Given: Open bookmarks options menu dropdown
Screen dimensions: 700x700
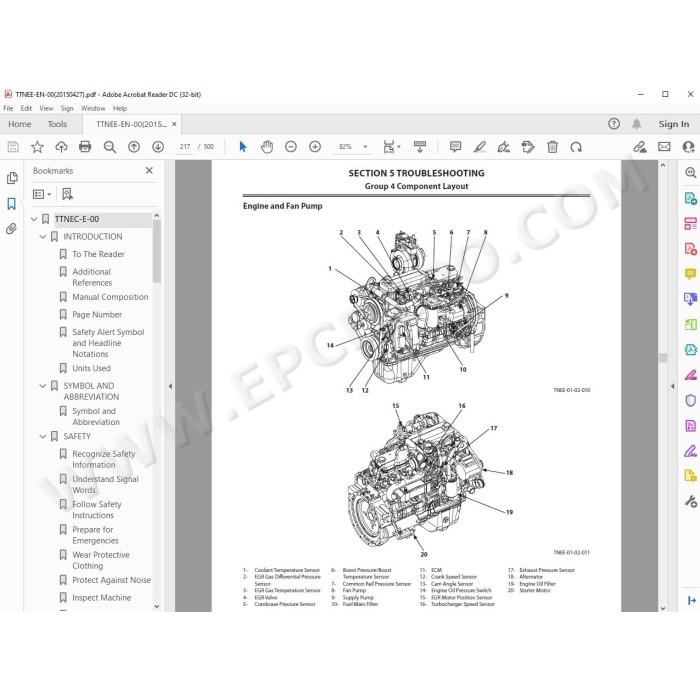Looking at the screenshot, I should click(42, 194).
